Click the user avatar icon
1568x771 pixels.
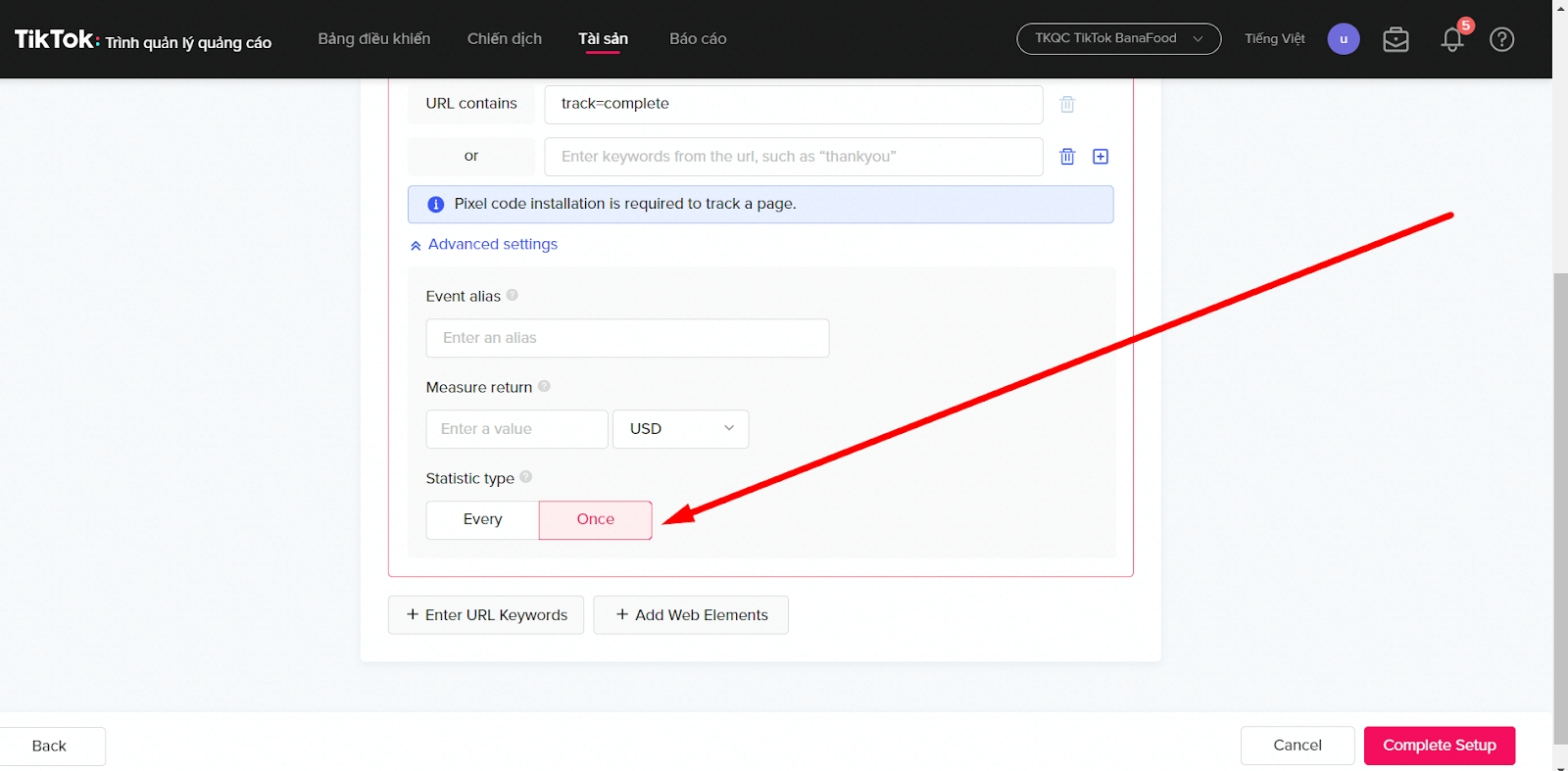[x=1344, y=39]
